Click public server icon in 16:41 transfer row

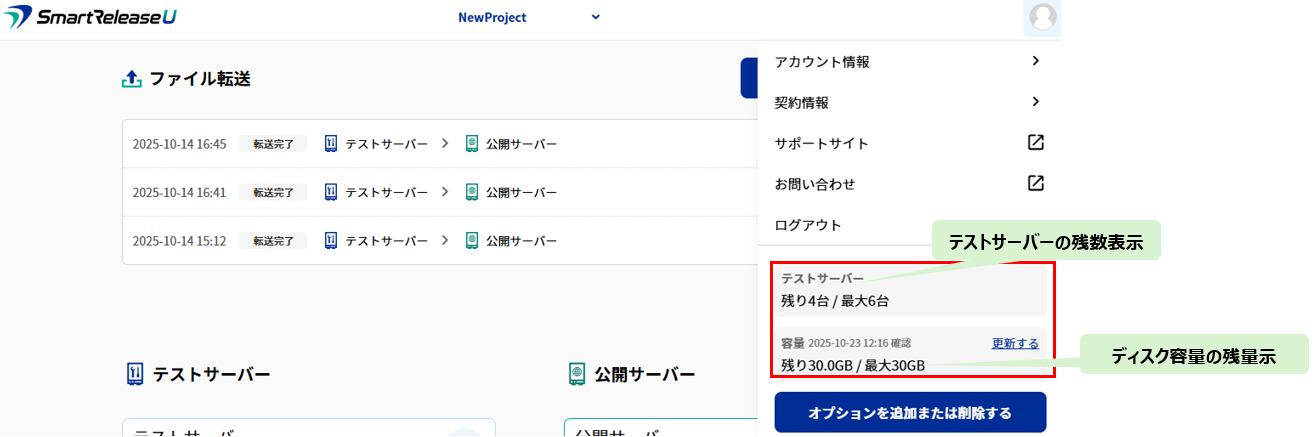472,192
